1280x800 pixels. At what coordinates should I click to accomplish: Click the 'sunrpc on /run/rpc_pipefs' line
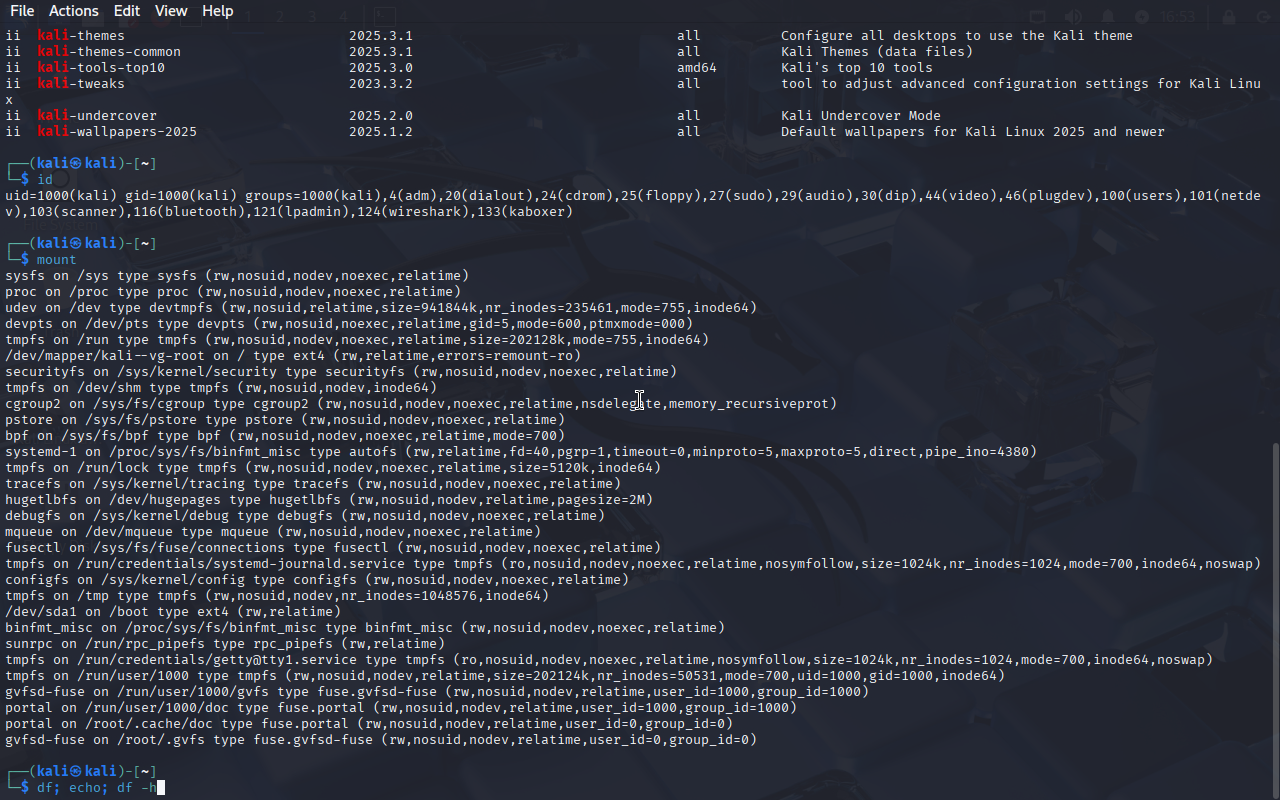[225, 644]
